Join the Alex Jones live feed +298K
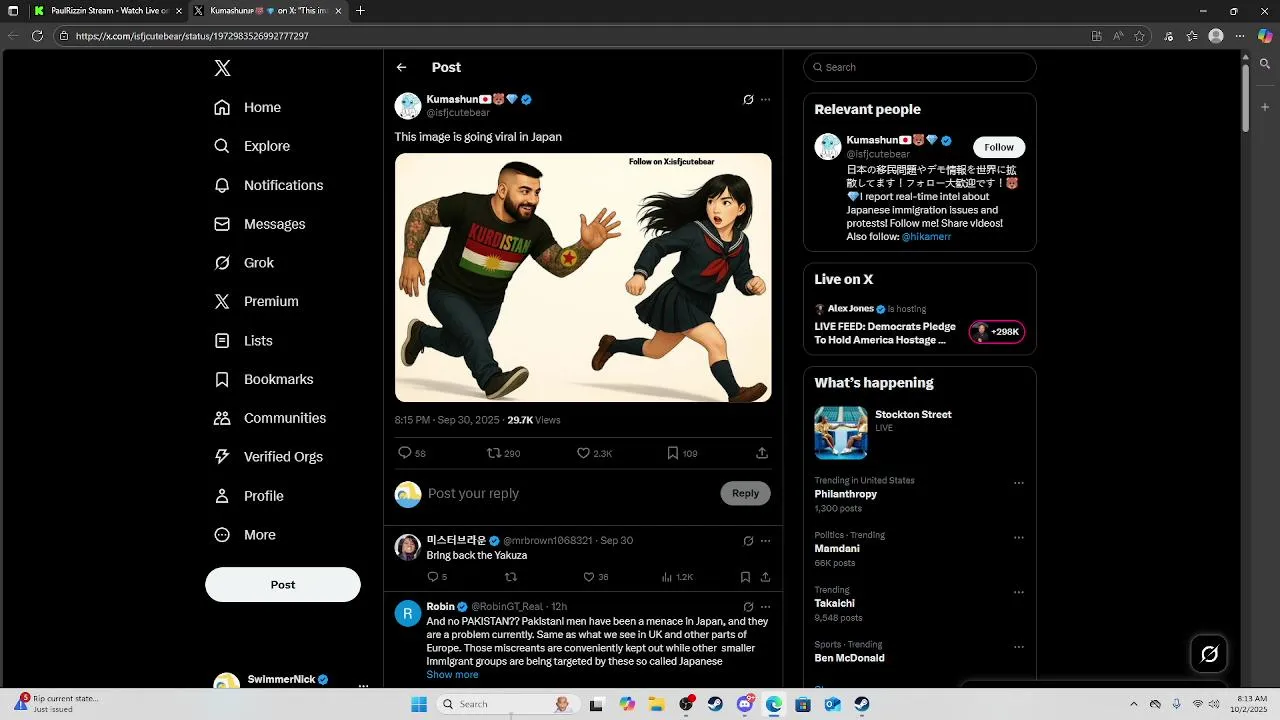 (x=997, y=332)
